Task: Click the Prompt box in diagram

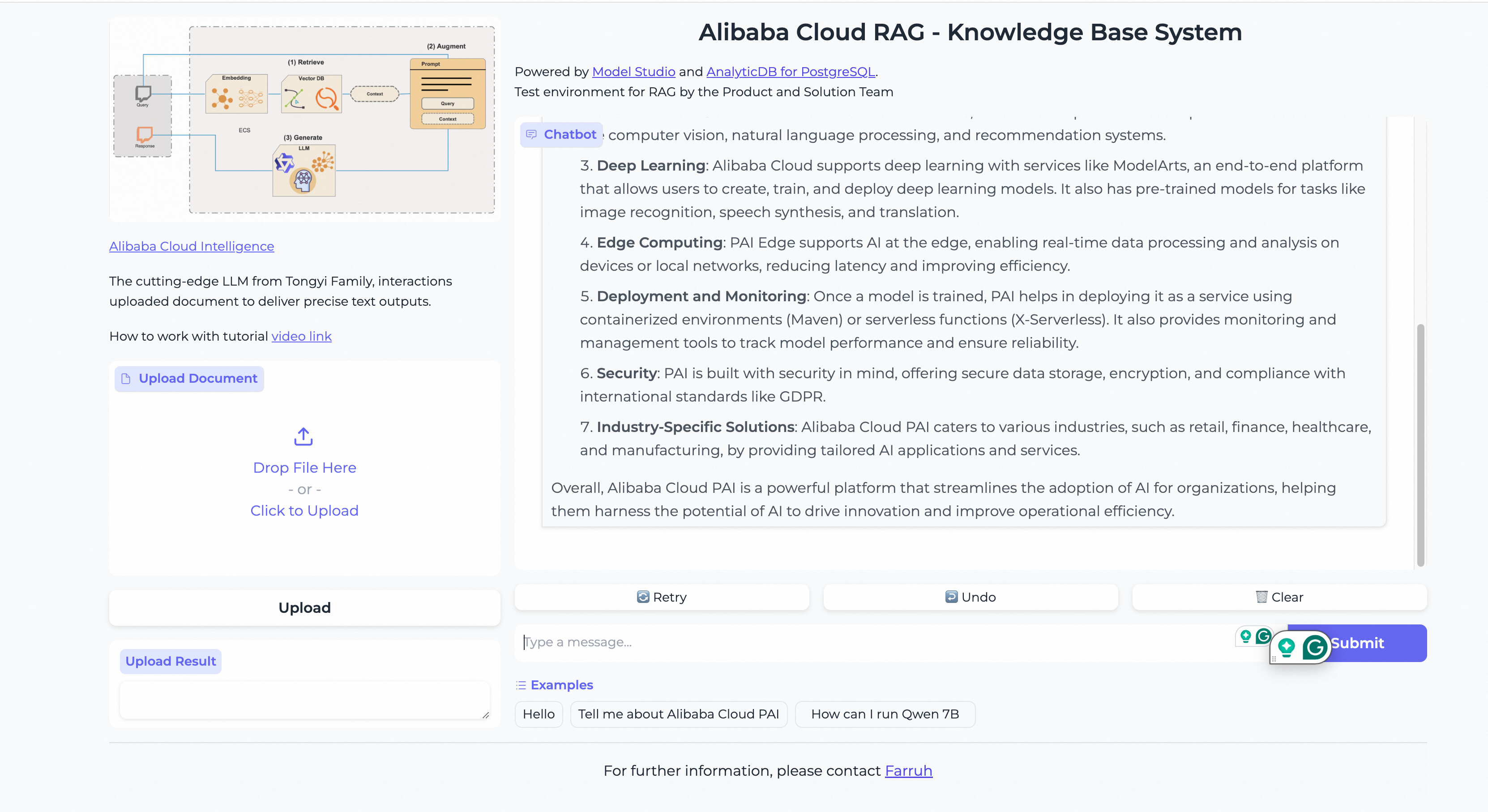Action: tap(448, 93)
